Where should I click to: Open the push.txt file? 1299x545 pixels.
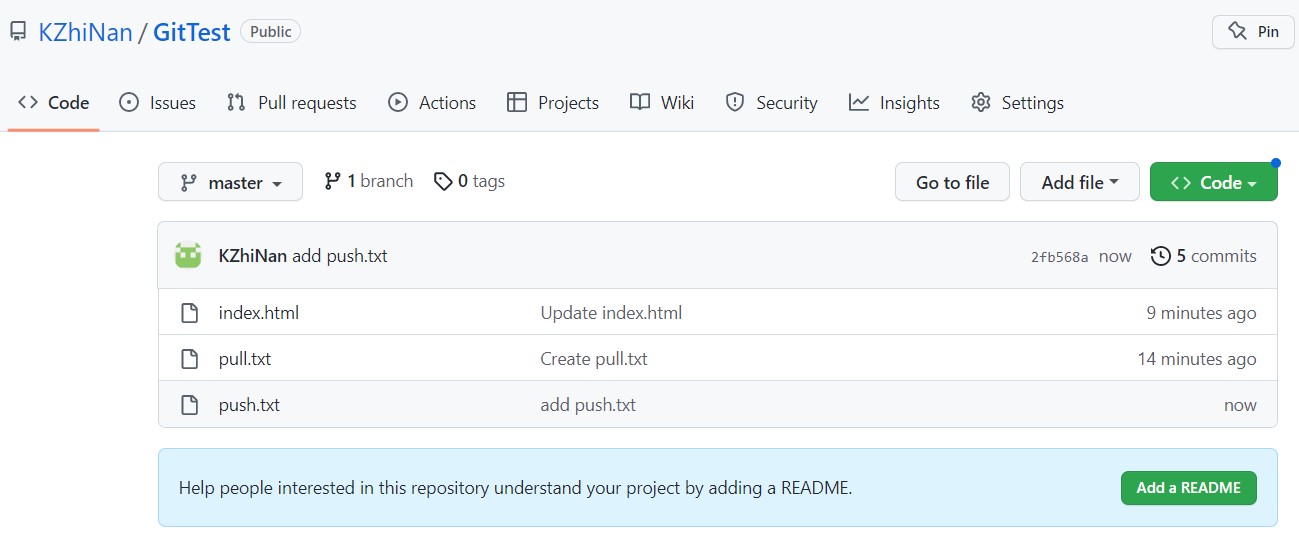[x=249, y=405]
